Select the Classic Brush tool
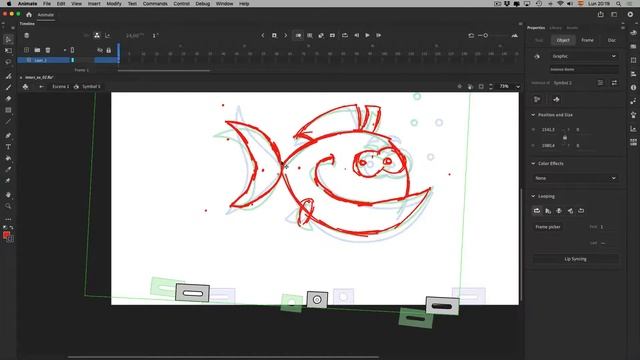The image size is (640, 360). [8, 87]
